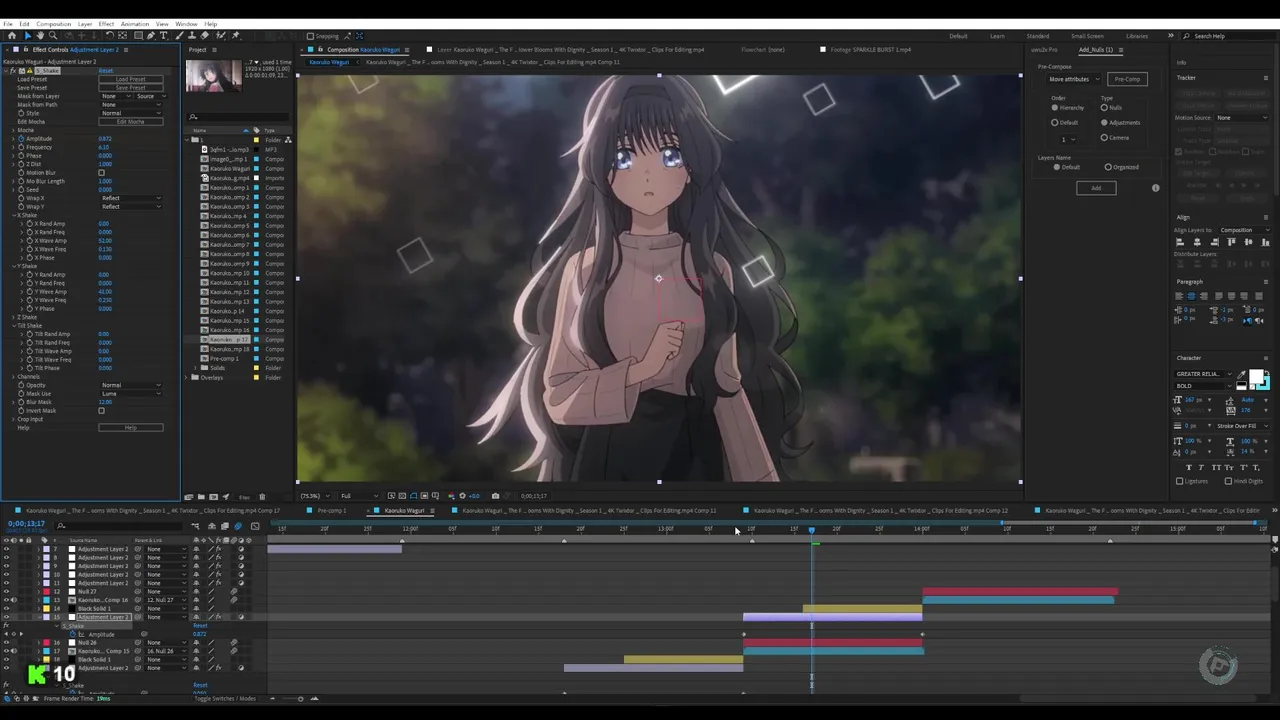
Task: Select the Hierarchy radio button
Action: point(1055,108)
